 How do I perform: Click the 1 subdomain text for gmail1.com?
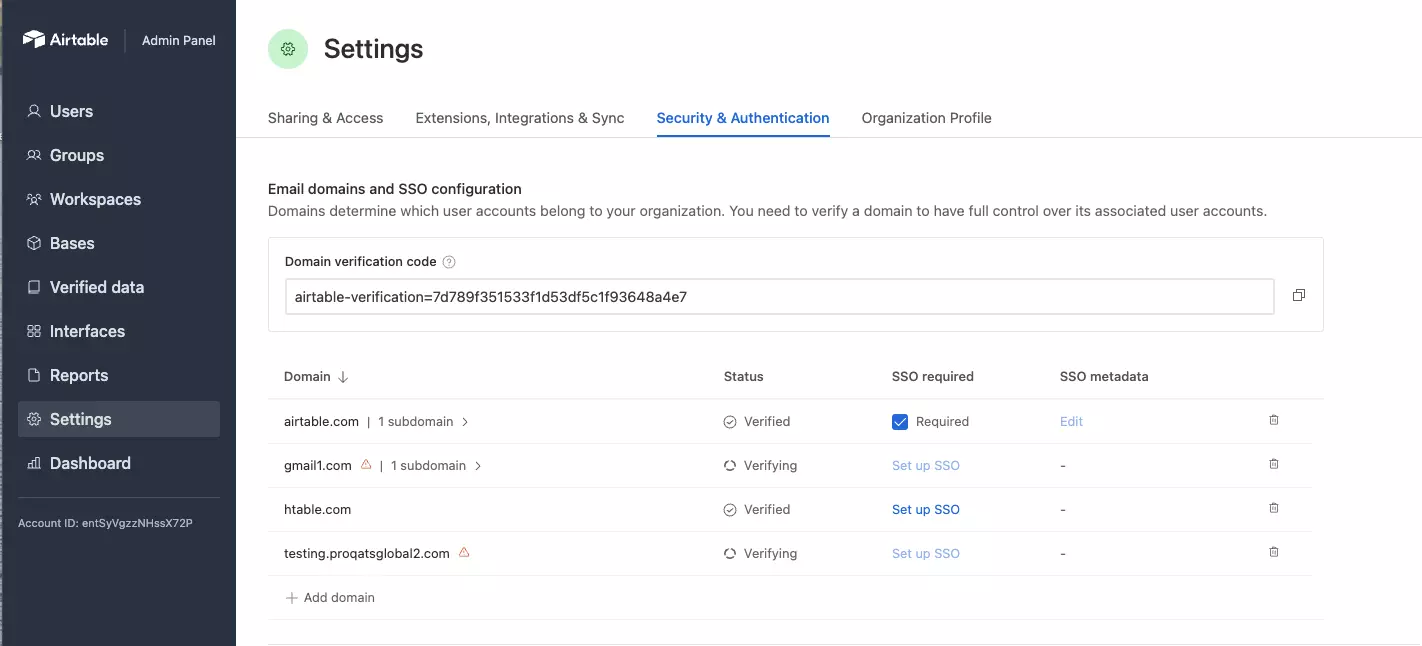tap(428, 466)
